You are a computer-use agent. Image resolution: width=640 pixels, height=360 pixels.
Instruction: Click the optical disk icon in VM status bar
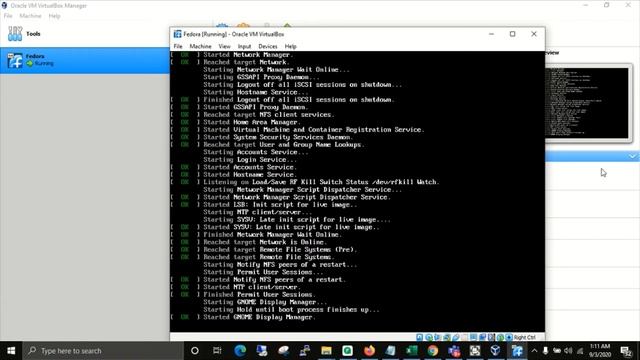[429, 337]
